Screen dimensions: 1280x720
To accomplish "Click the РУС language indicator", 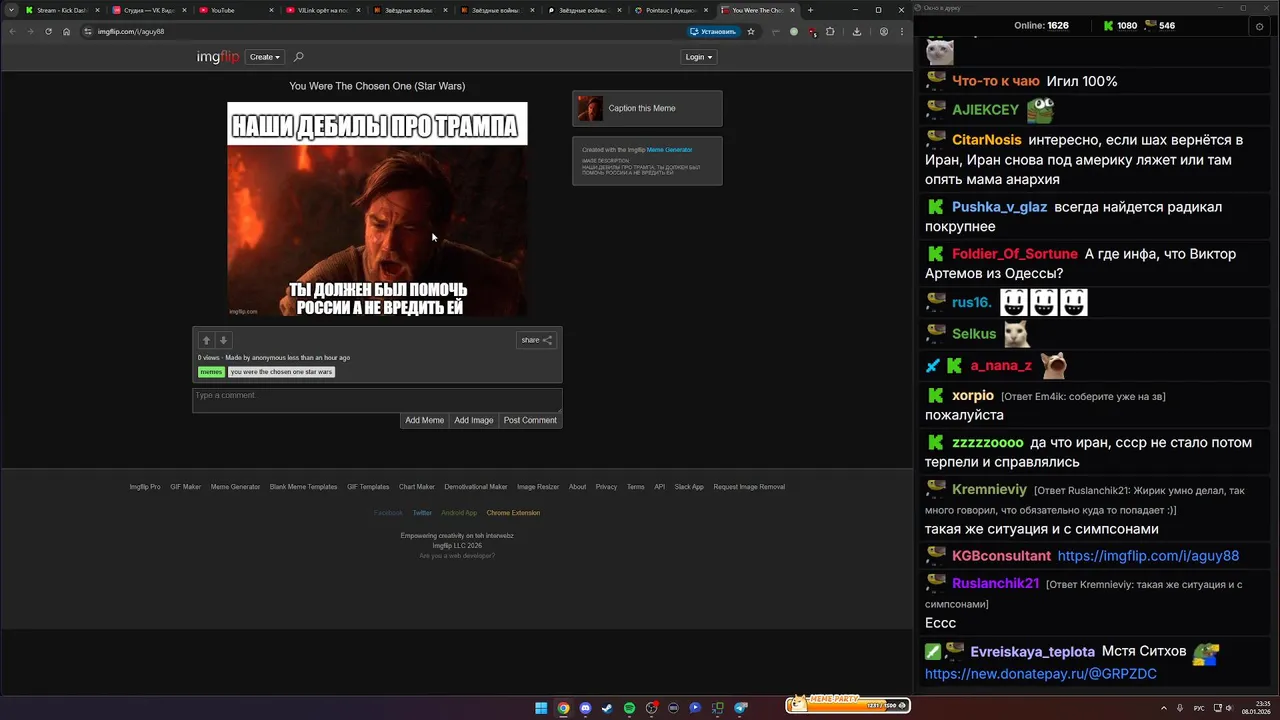I will (x=1199, y=708).
